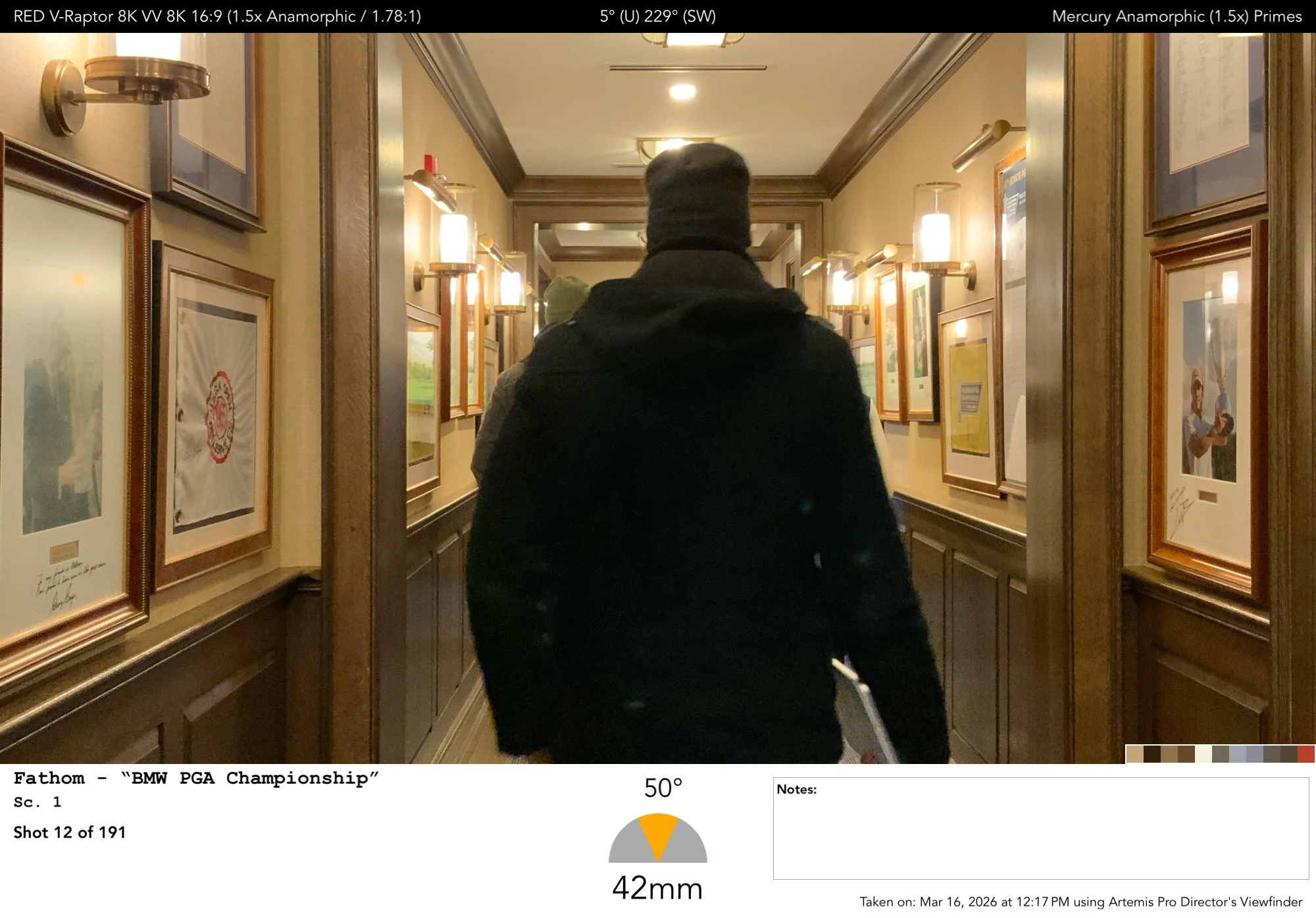
Task: Click the 42mm focal length label
Action: (x=657, y=888)
